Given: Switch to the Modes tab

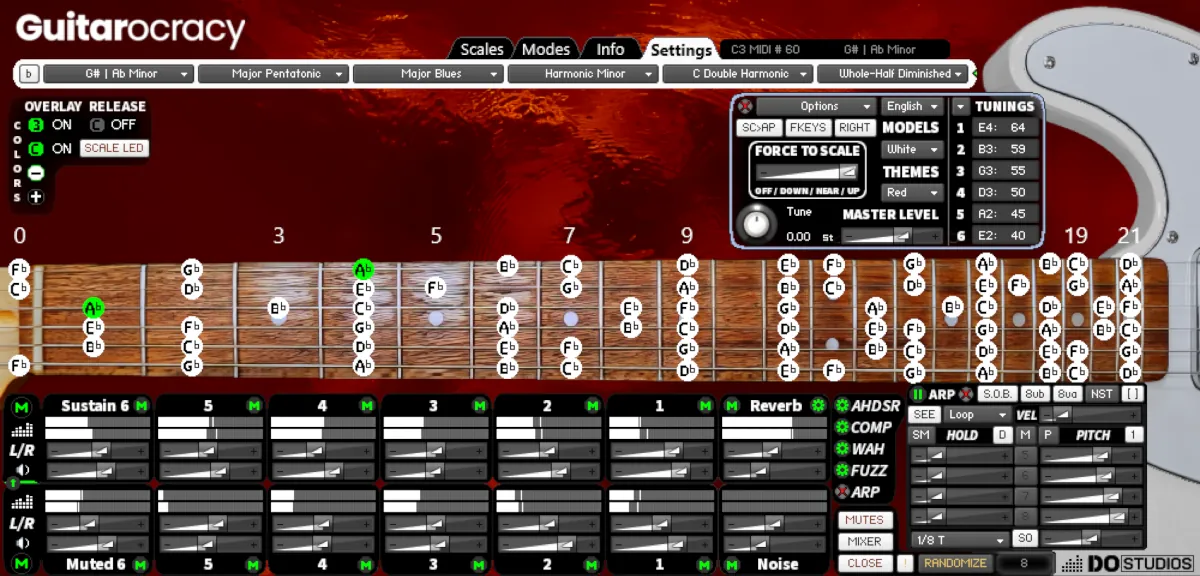Looking at the screenshot, I should (546, 49).
